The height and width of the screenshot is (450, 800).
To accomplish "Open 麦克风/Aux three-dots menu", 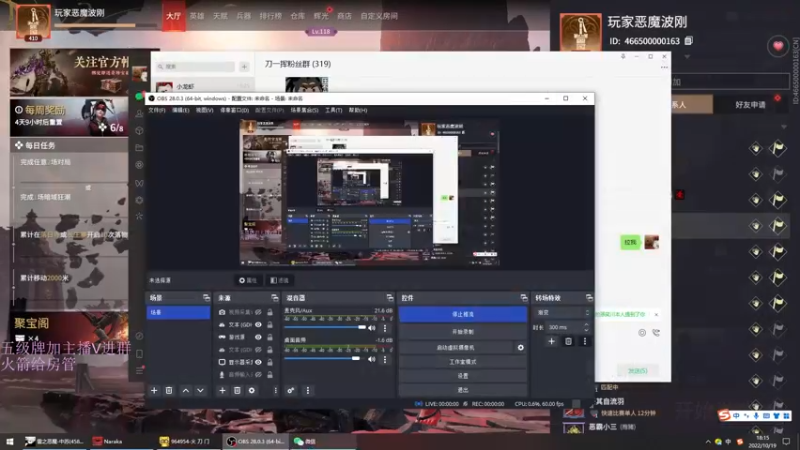I will tap(385, 328).
